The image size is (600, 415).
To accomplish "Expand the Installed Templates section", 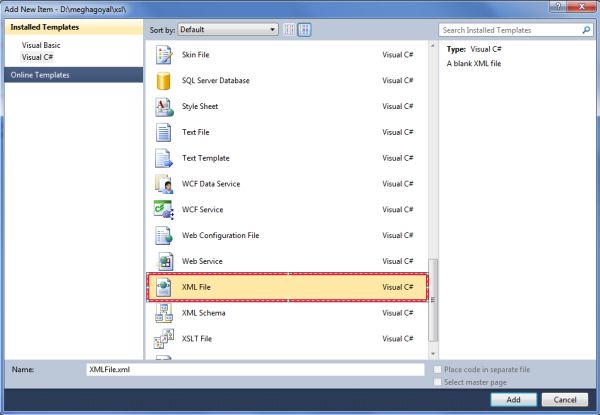I will click(x=73, y=27).
